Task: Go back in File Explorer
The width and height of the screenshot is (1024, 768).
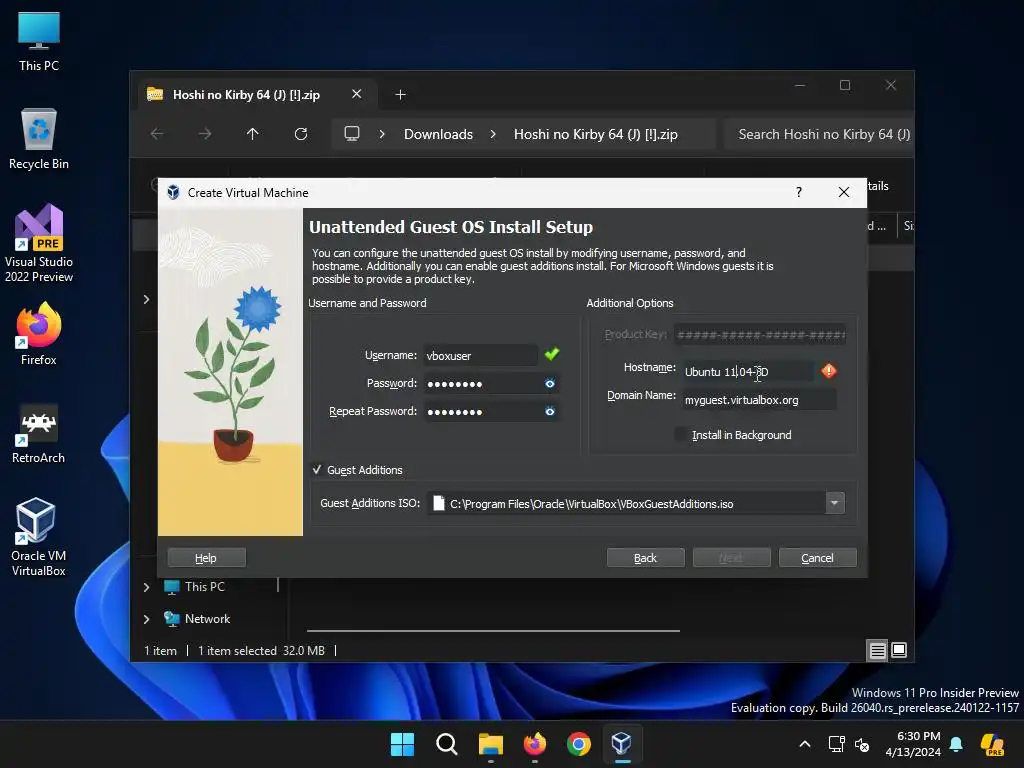Action: click(157, 134)
